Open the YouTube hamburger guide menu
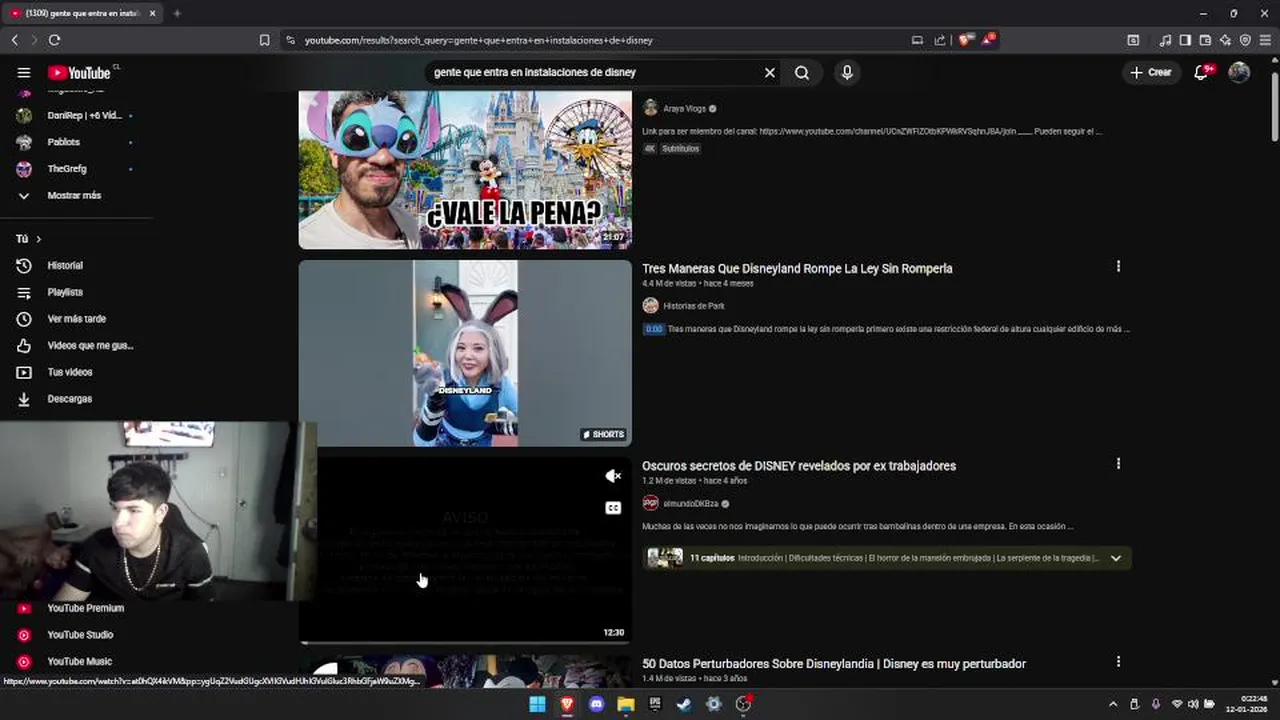 point(24,72)
